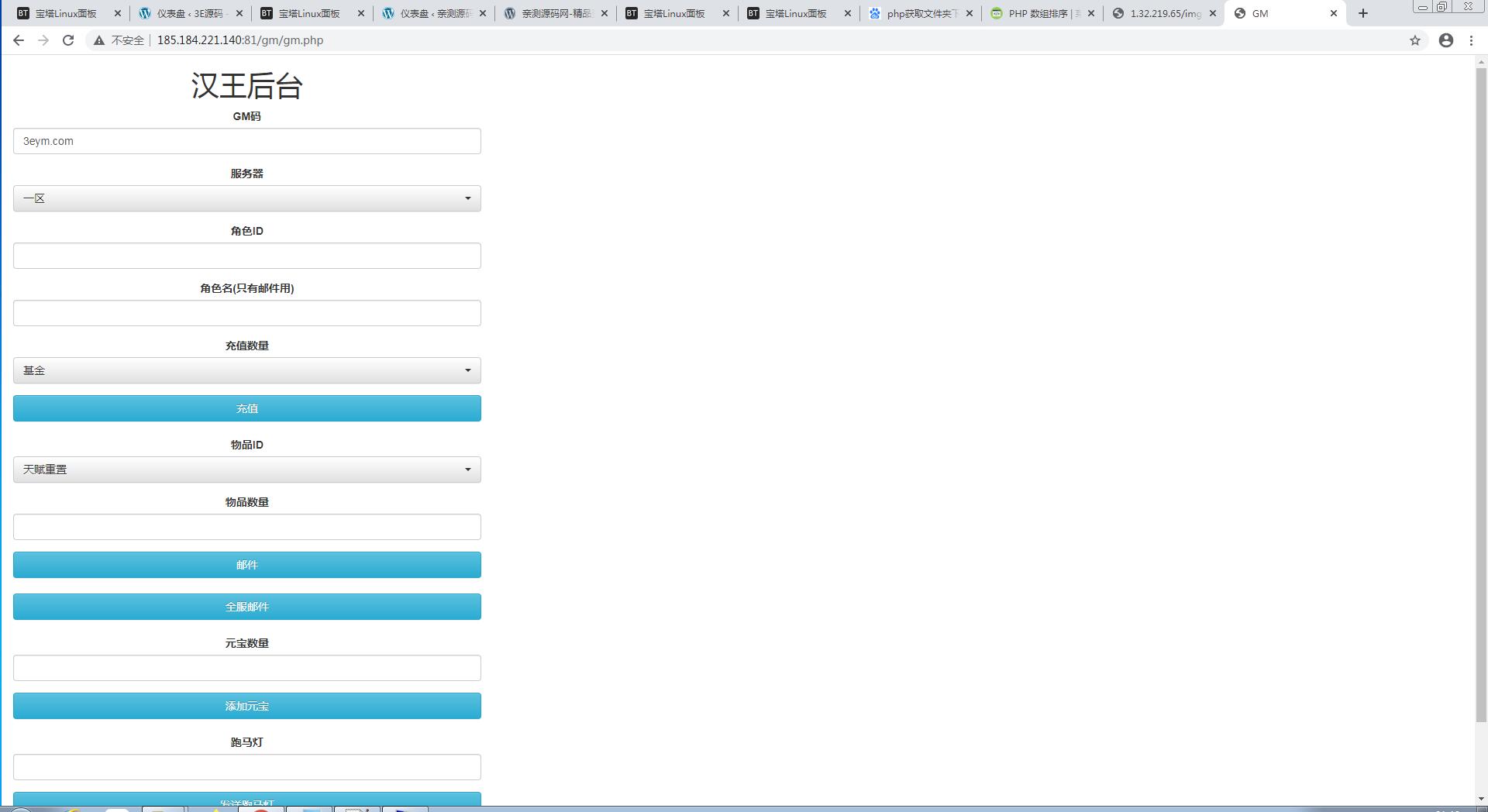Viewport: 1488px width, 812px height.
Task: Open Chrome three-dot menu
Action: [1471, 40]
